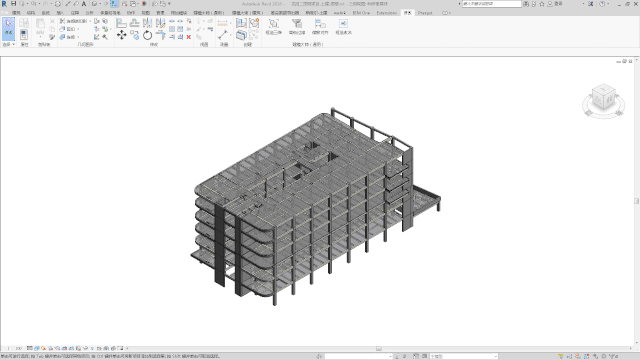Click the search input field in title bar

coord(491,4)
